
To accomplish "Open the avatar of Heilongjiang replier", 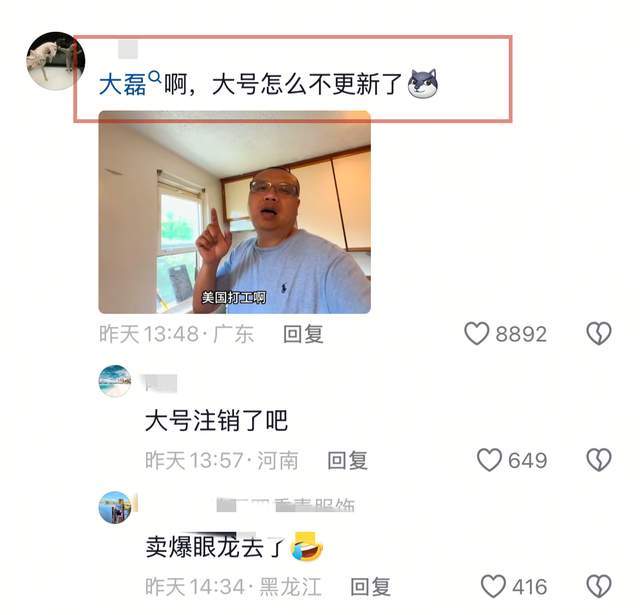I will (115, 507).
